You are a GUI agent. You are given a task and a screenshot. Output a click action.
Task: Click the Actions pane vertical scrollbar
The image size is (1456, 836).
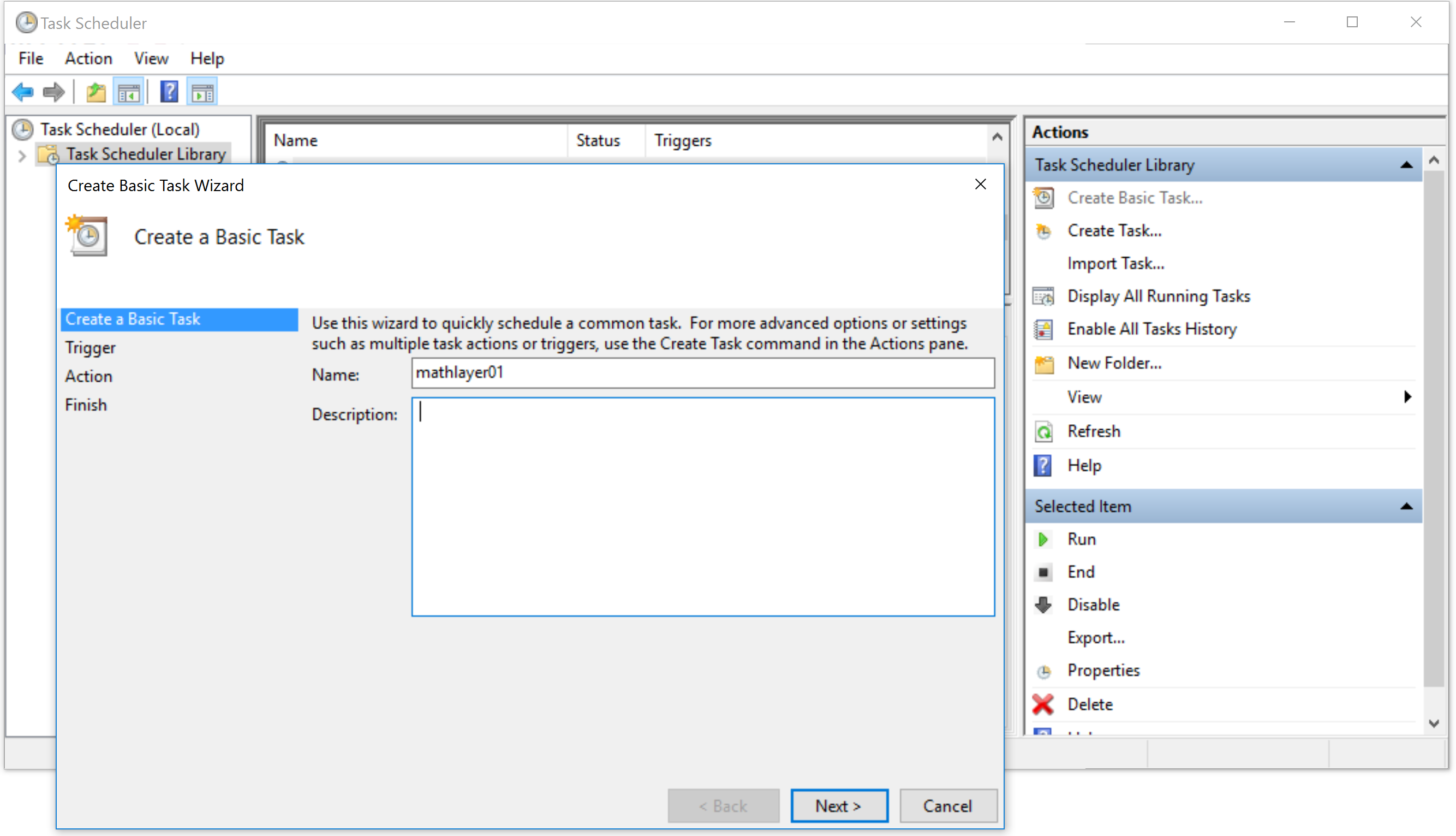click(x=1434, y=425)
